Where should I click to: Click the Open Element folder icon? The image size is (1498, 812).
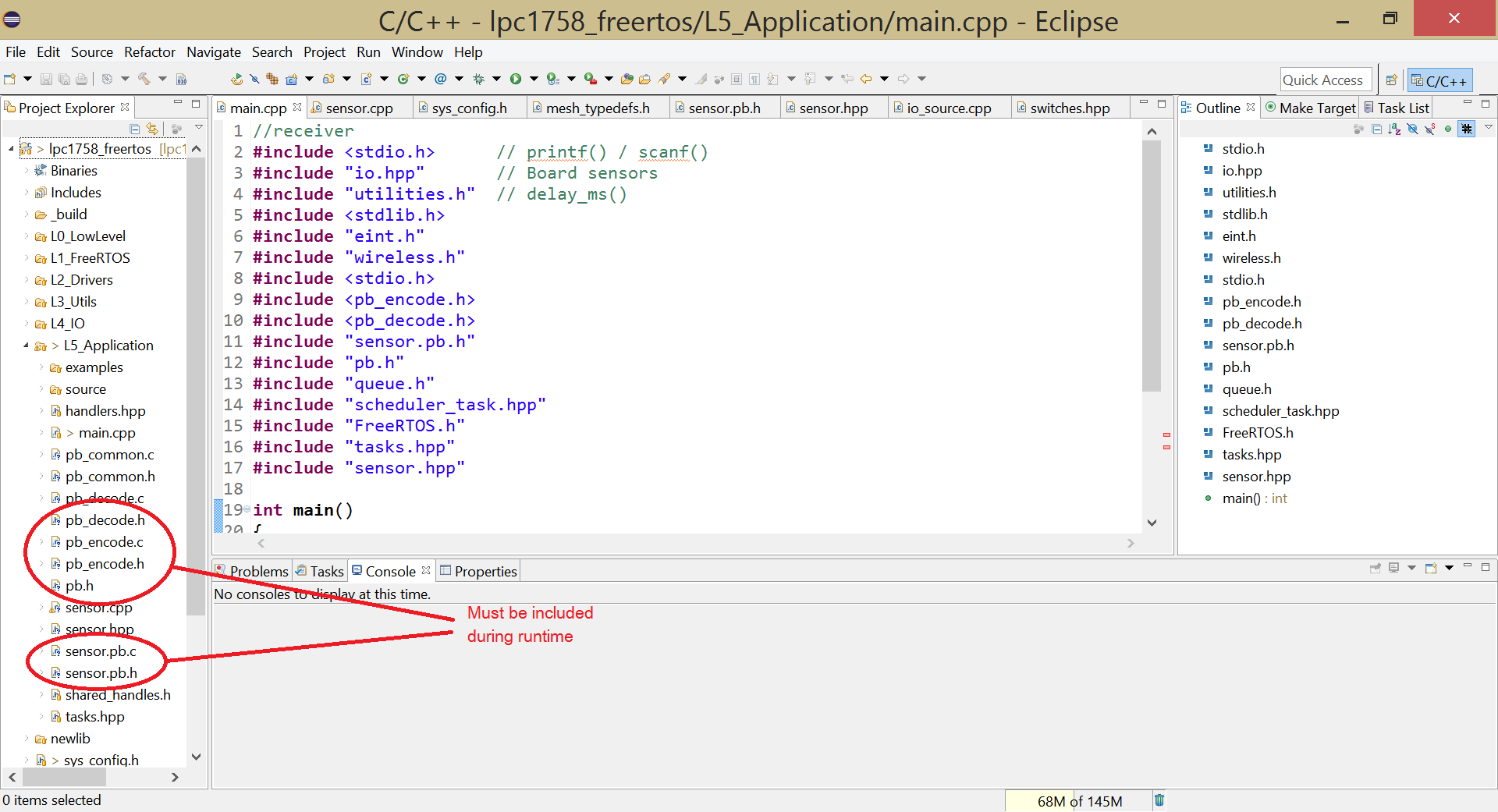click(627, 79)
